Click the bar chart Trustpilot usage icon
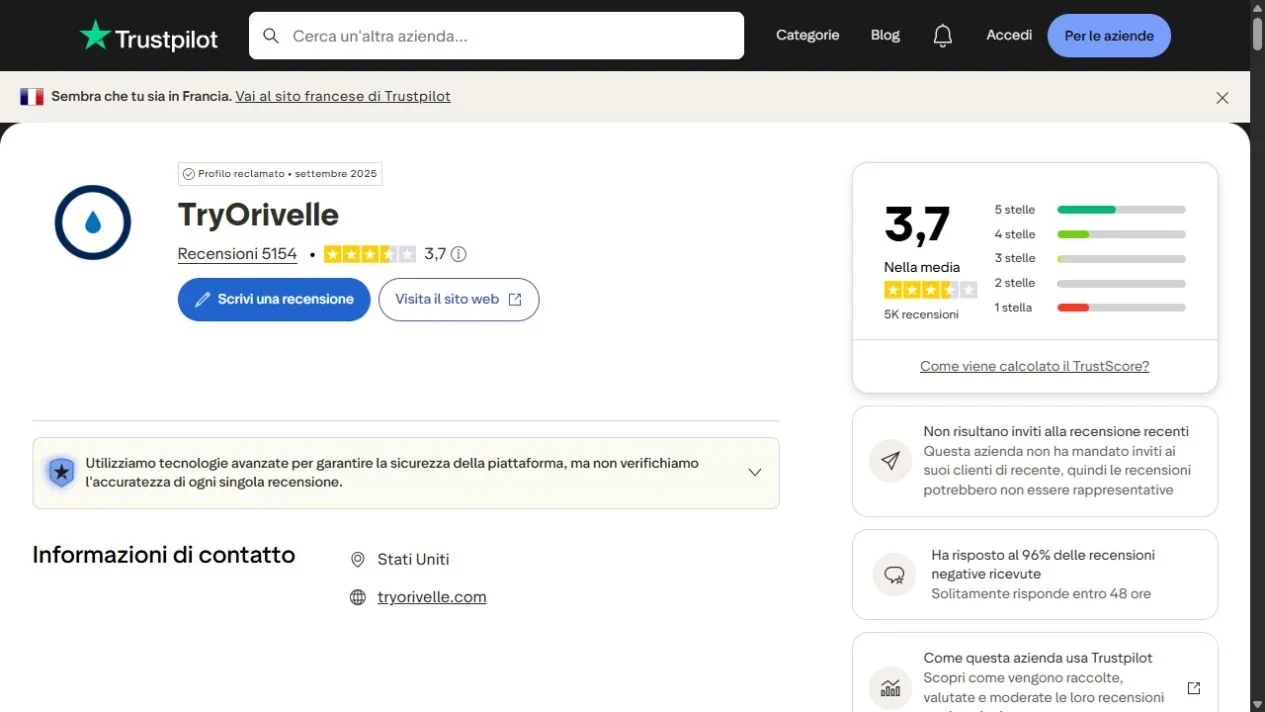 pos(890,688)
